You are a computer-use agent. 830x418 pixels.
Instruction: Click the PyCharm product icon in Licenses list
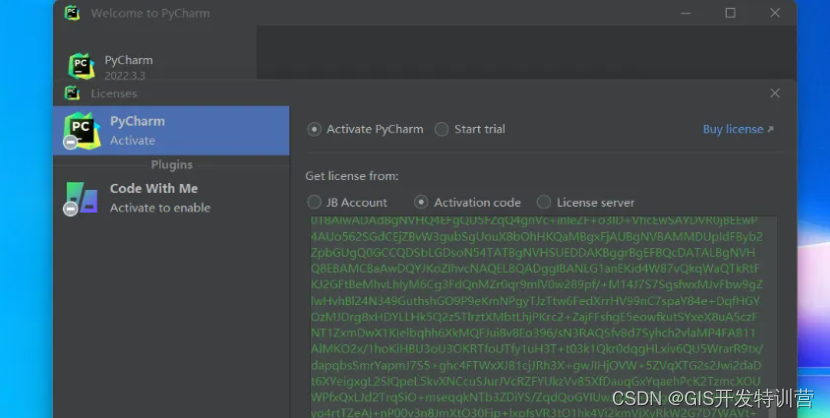click(x=82, y=131)
